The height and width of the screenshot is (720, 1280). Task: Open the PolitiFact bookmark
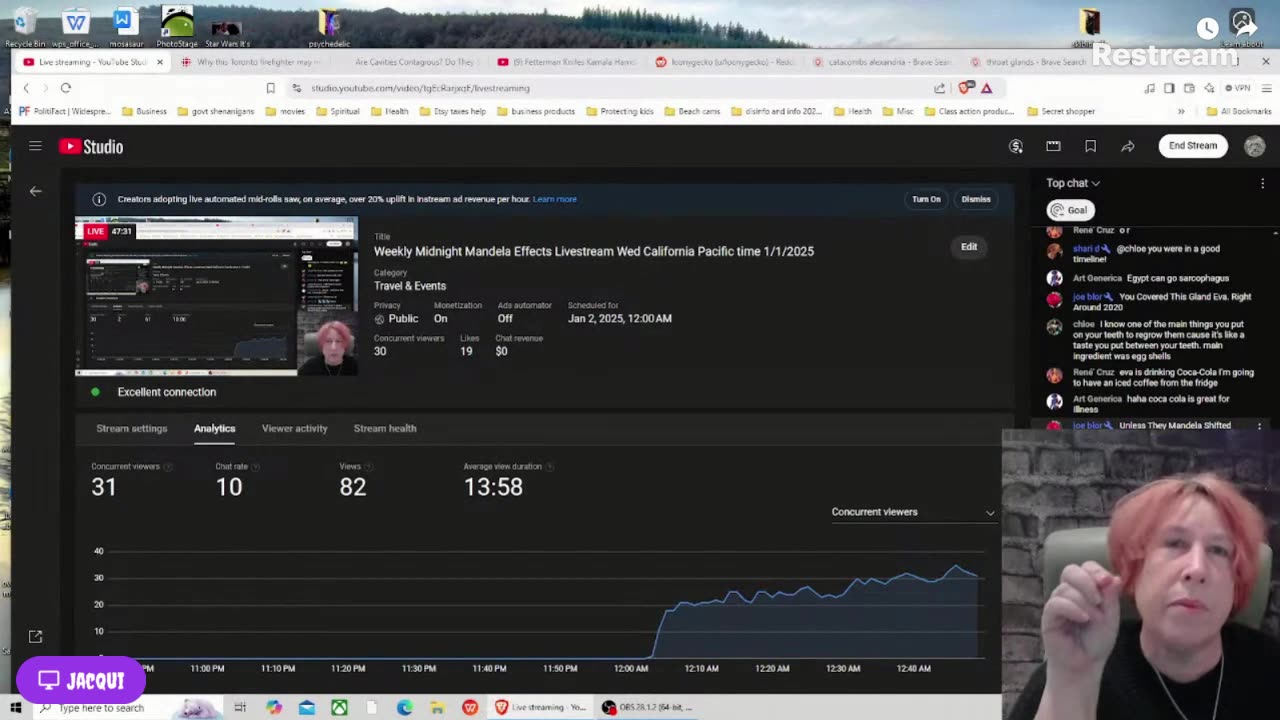65,112
